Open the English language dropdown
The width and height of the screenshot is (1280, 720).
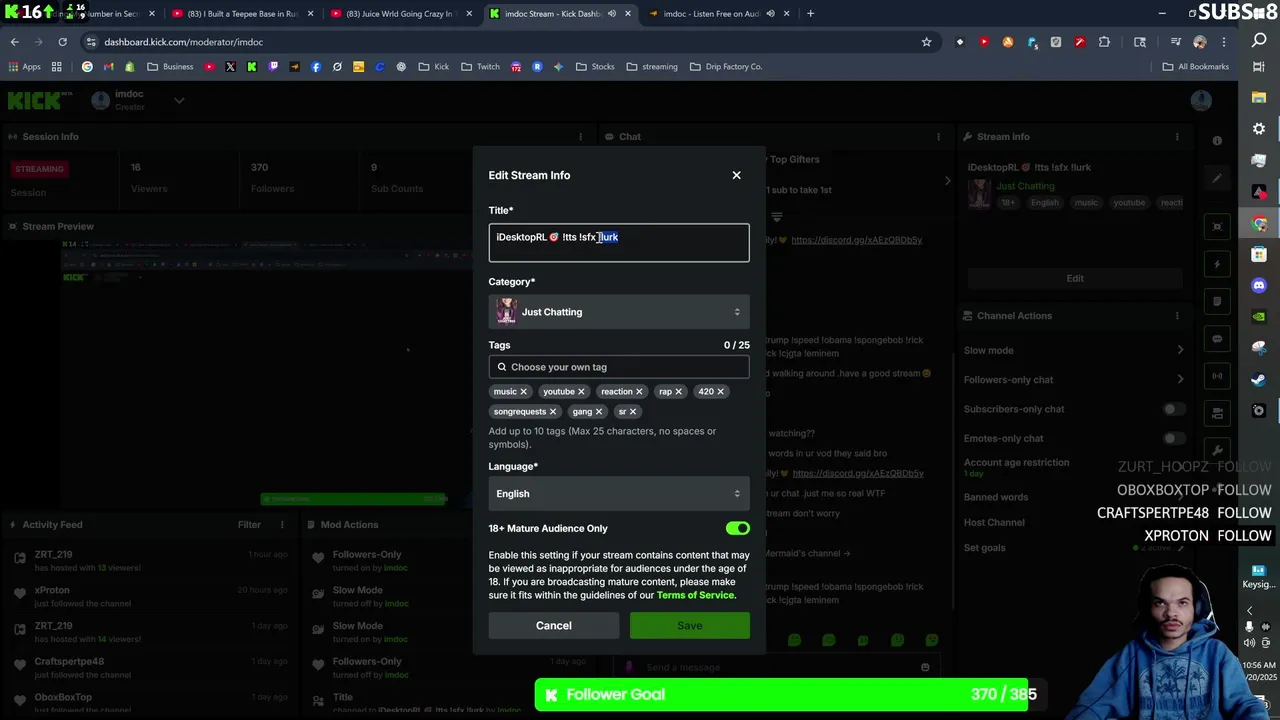tap(619, 494)
